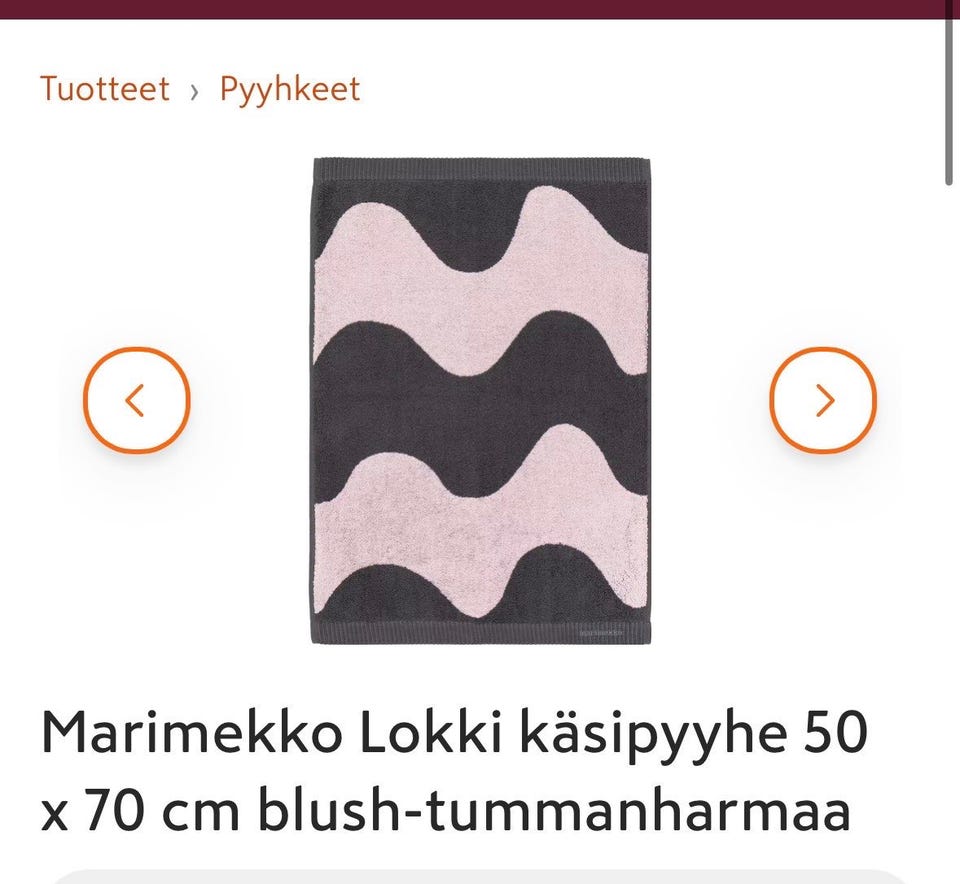The height and width of the screenshot is (884, 960).
Task: Click the breadcrumb separator chevron
Action: pyautogui.click(x=195, y=92)
